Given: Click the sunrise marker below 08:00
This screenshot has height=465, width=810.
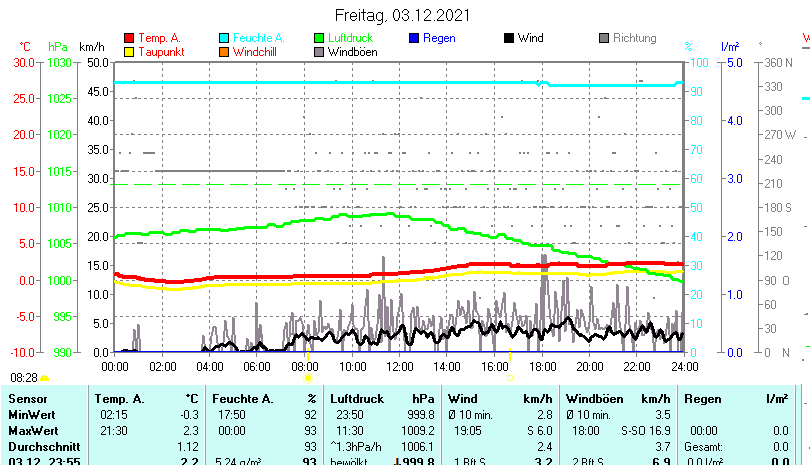Looking at the screenshot, I should (x=308, y=377).
